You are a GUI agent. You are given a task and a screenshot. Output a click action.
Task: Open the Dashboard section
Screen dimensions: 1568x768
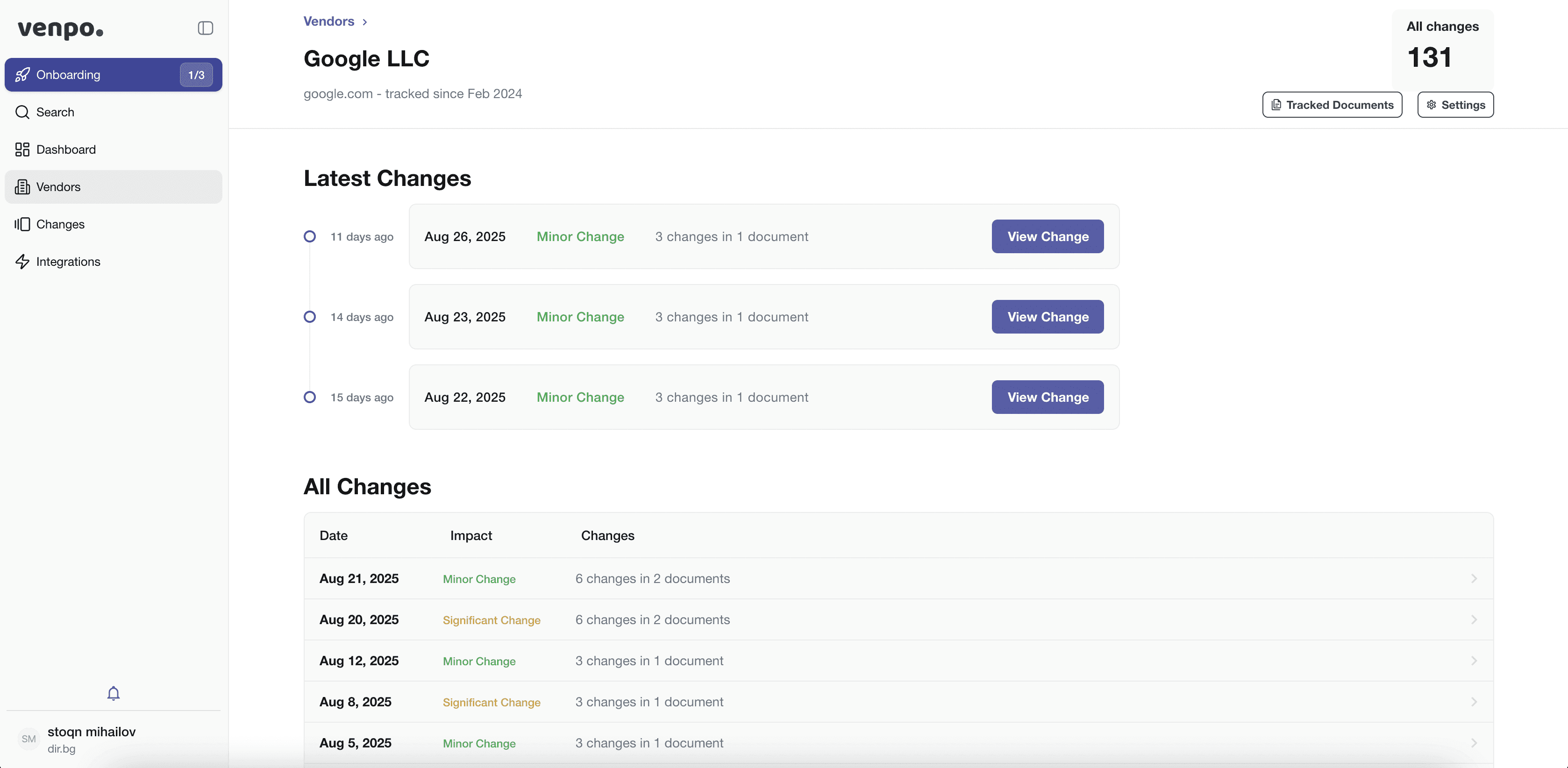point(66,149)
